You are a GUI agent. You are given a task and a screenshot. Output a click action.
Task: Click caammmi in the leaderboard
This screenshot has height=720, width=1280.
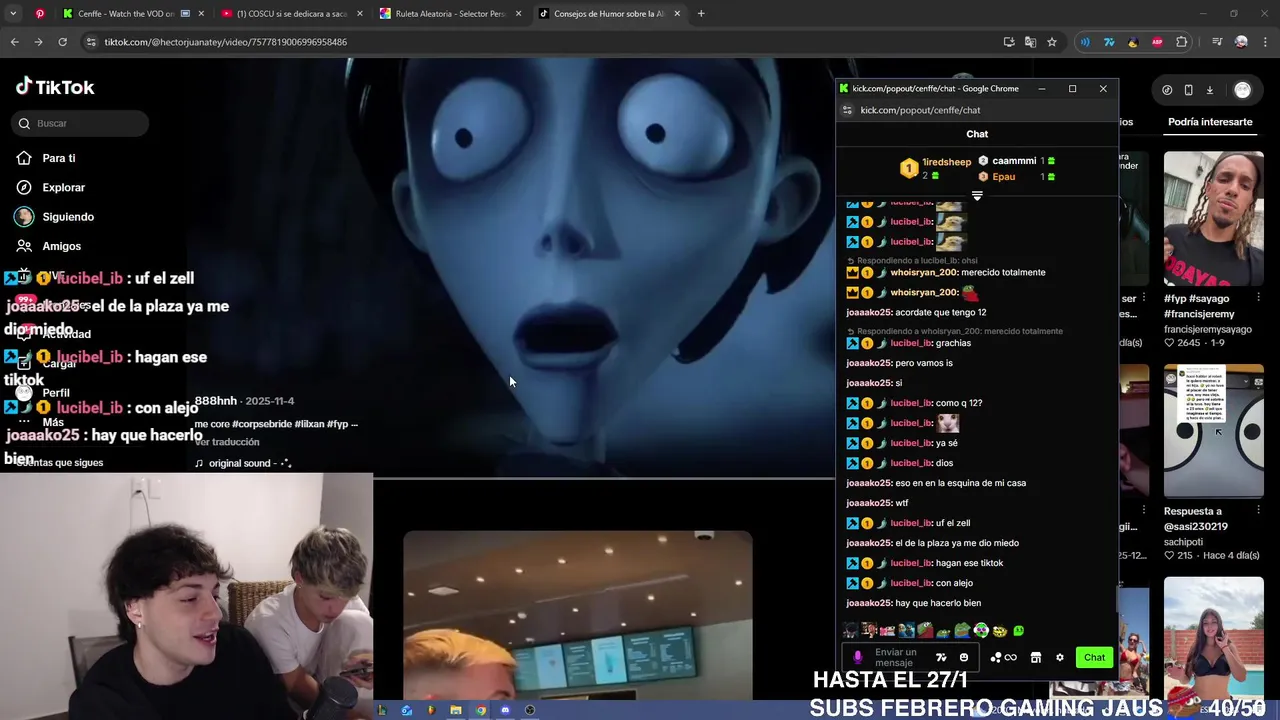(x=1014, y=161)
